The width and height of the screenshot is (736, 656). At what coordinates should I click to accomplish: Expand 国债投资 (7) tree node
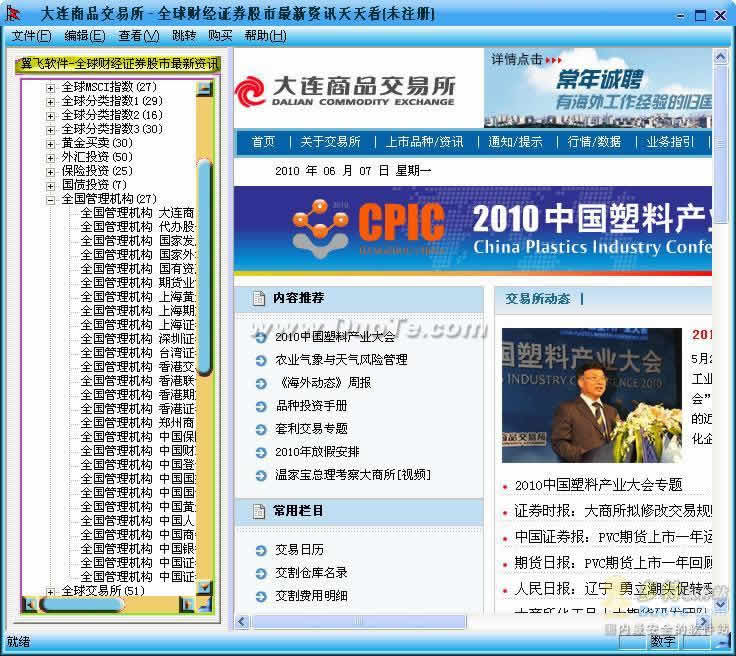pyautogui.click(x=51, y=186)
